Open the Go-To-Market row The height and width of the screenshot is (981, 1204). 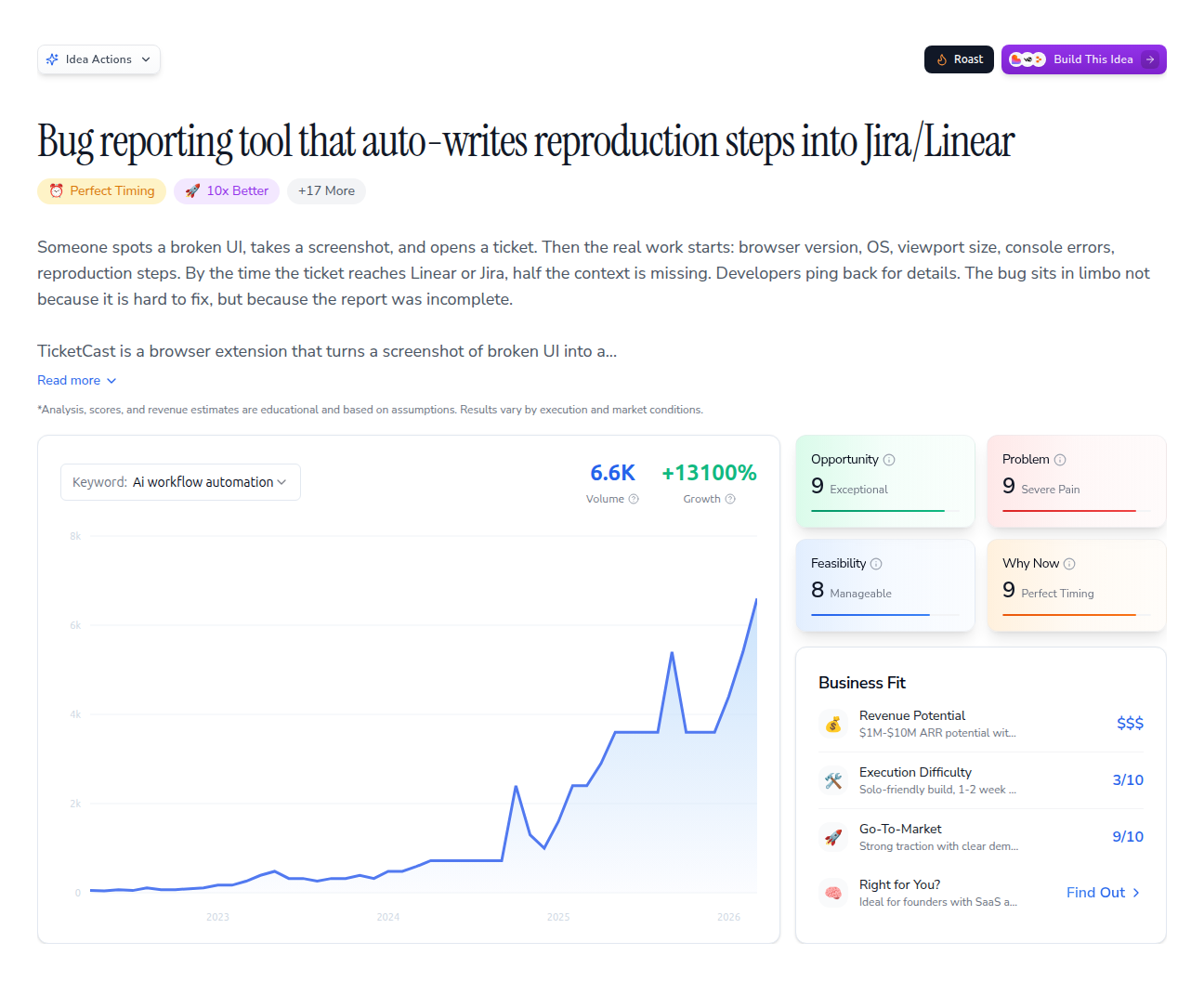tap(981, 837)
